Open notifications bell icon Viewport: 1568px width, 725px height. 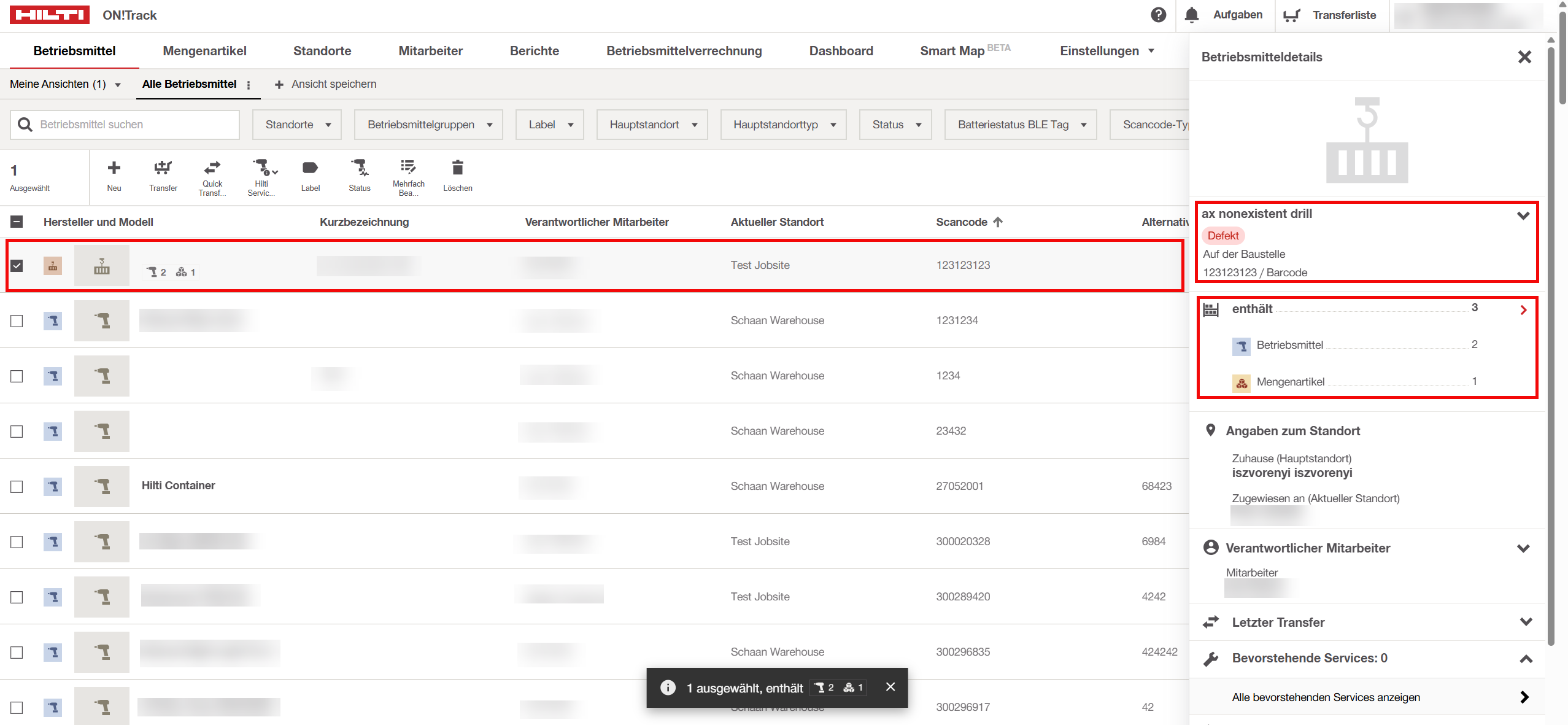pos(1192,15)
